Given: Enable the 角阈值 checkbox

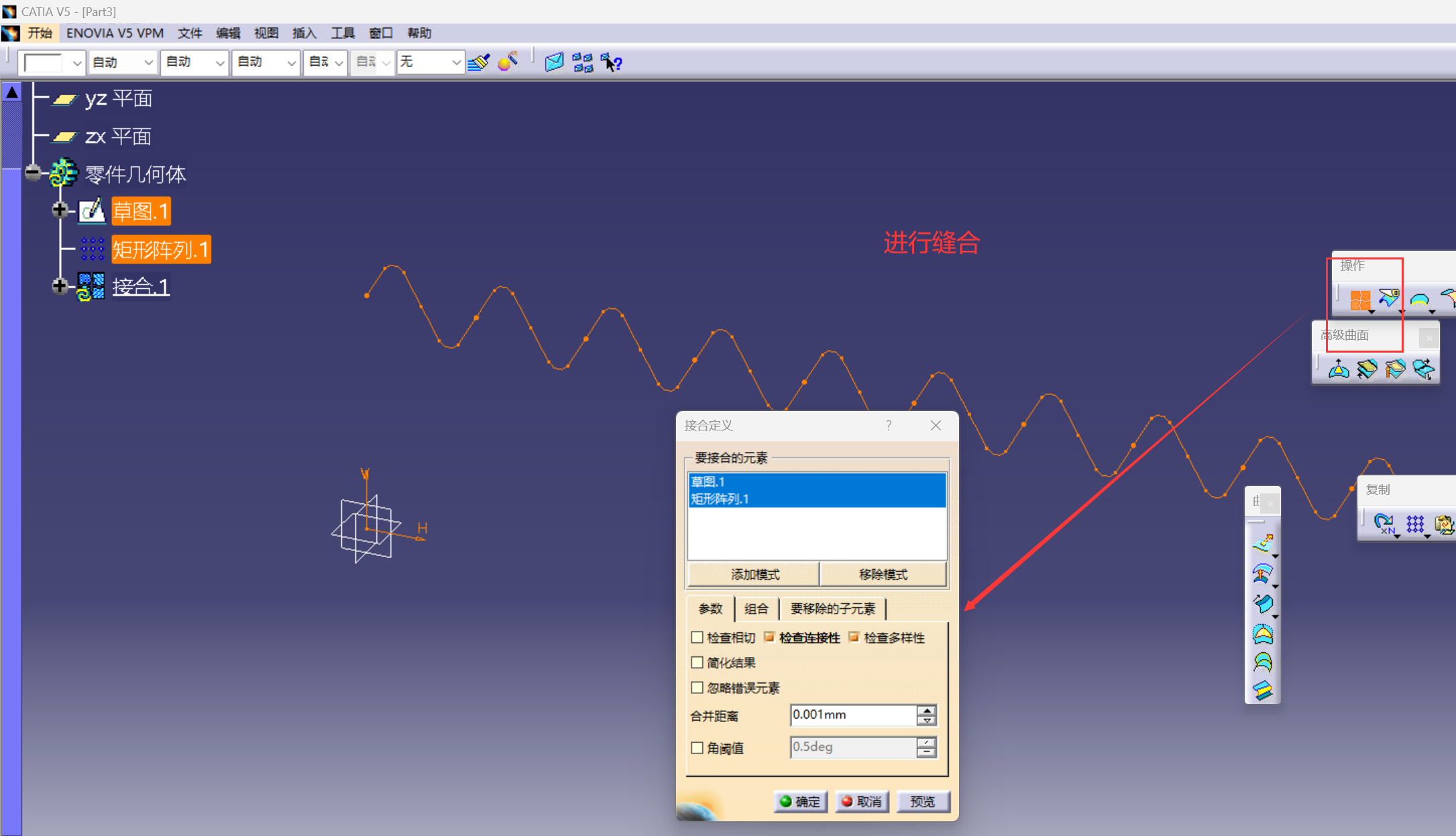Looking at the screenshot, I should click(x=697, y=748).
